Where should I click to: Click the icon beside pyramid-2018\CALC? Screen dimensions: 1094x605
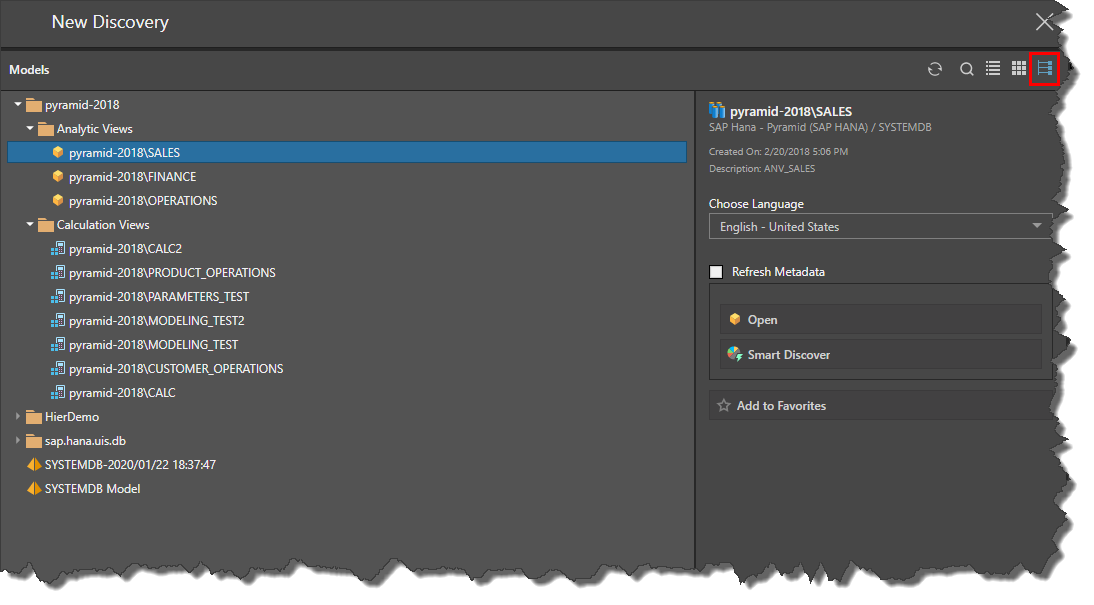click(58, 393)
